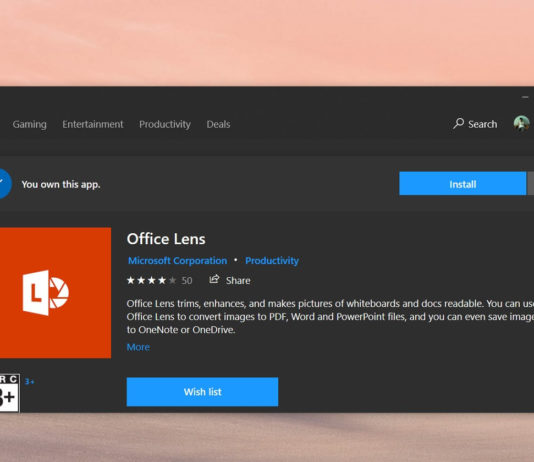534x462 pixels.
Task: Click the More description link
Action: [x=138, y=347]
